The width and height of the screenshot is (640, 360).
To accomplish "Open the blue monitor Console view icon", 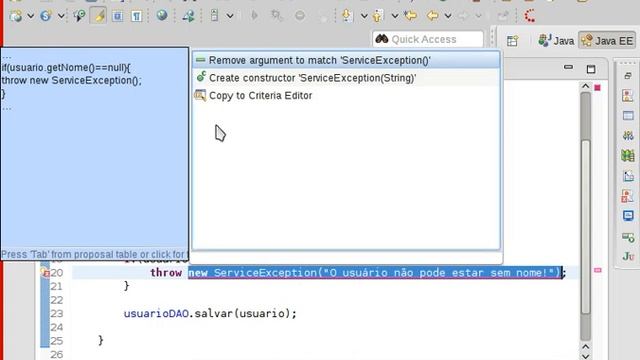I will coord(628,216).
